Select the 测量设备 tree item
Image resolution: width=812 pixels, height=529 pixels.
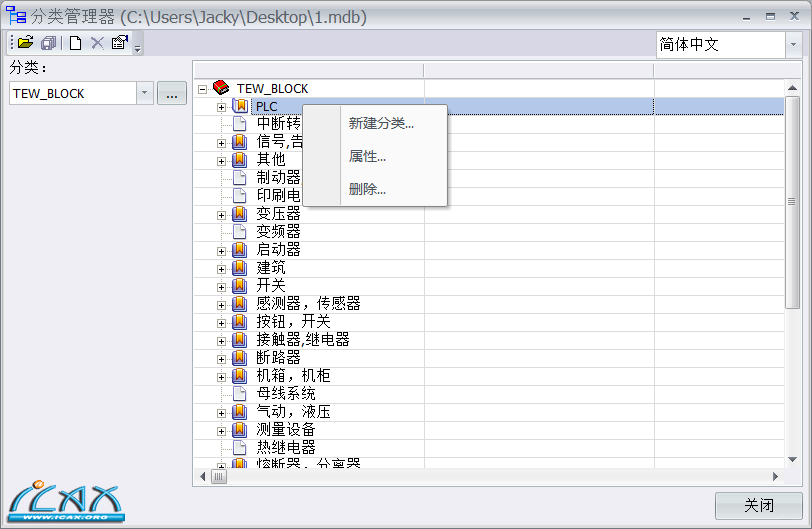pyautogui.click(x=286, y=430)
